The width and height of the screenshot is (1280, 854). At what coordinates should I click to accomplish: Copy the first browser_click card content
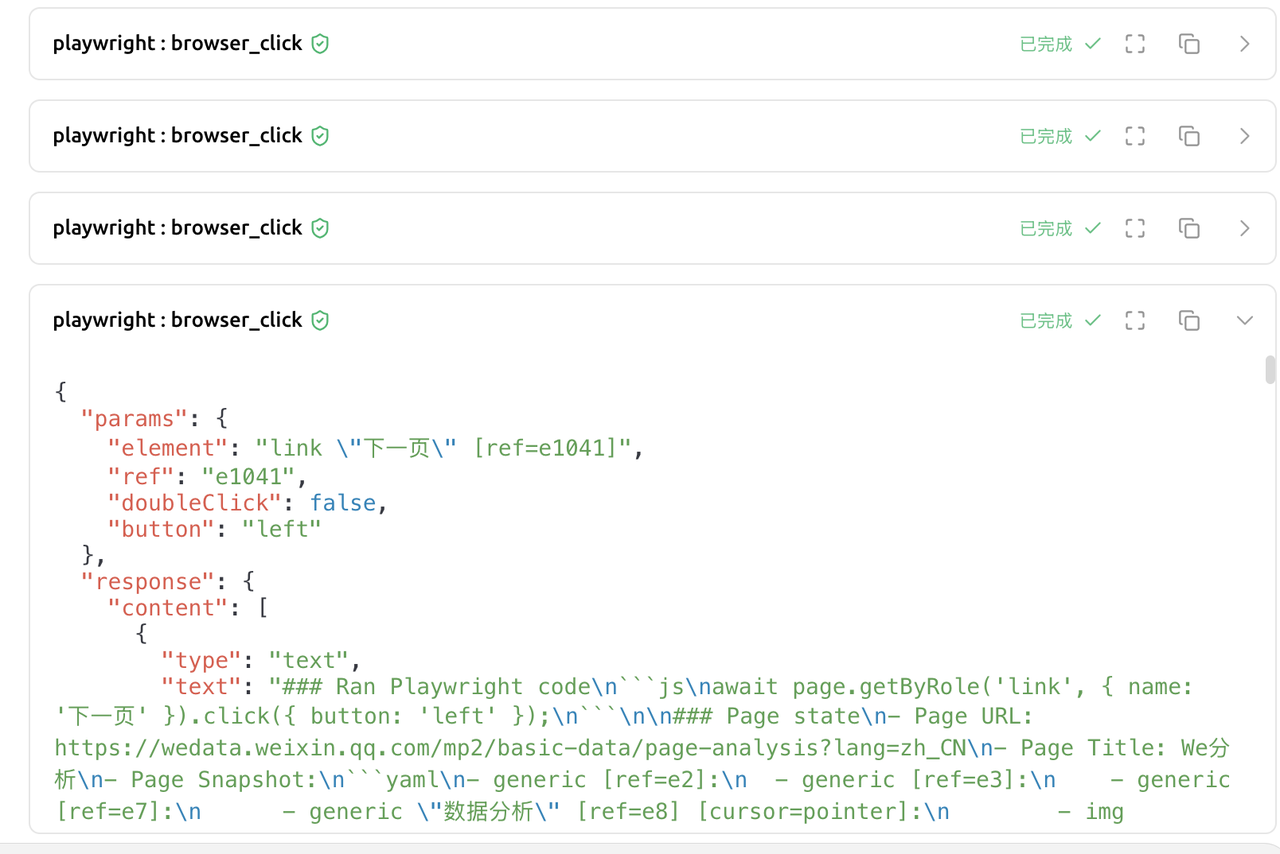[1189, 44]
